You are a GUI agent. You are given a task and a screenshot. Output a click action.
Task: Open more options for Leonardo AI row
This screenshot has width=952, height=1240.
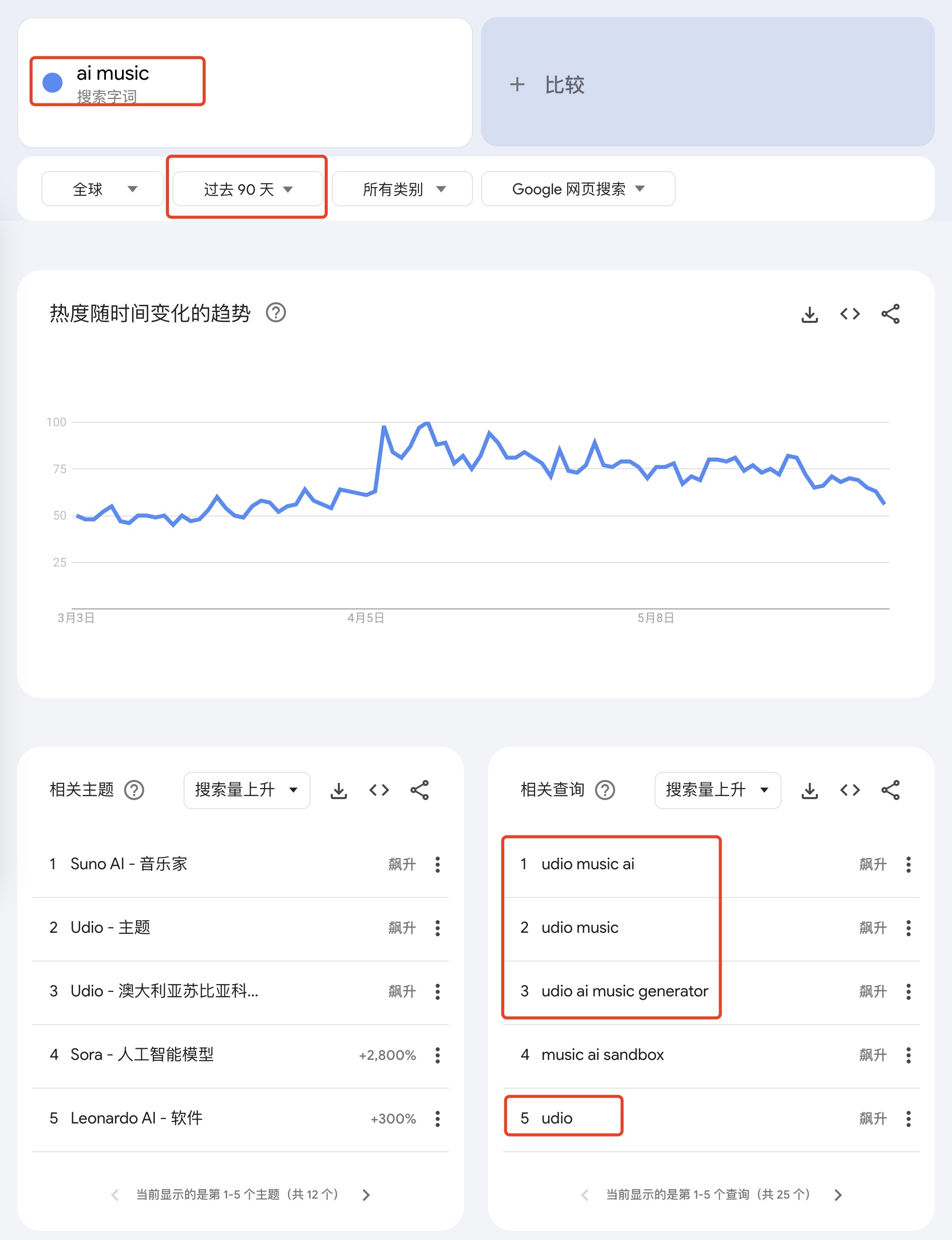[438, 1118]
